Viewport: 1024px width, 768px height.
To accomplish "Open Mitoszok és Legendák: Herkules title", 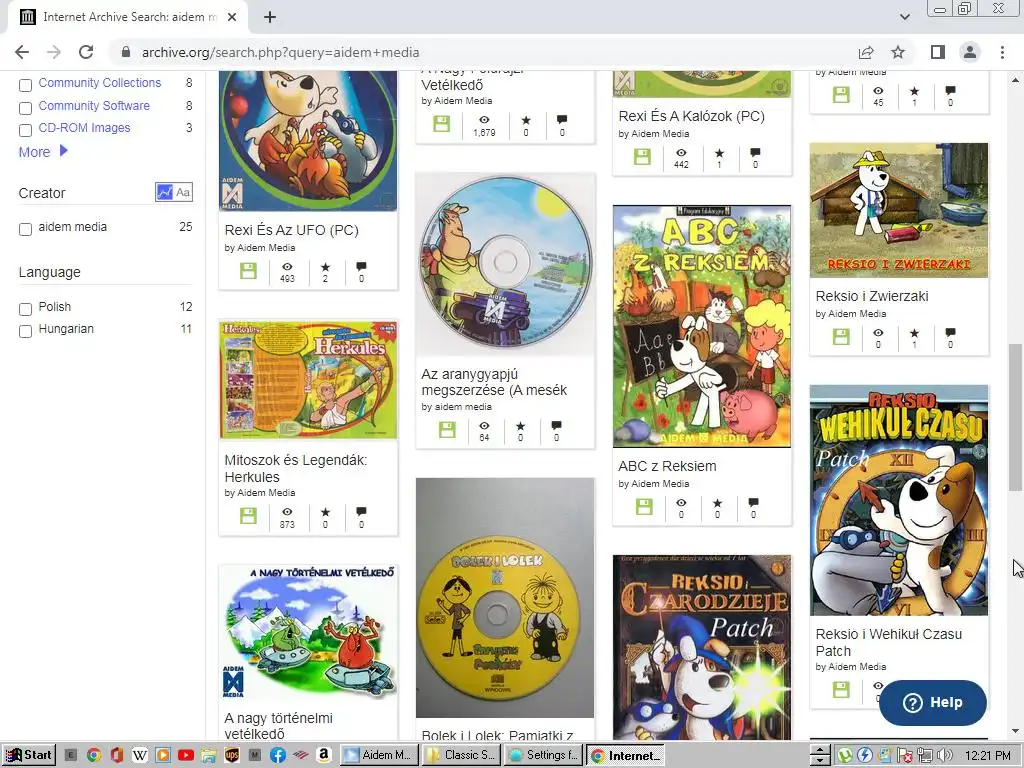I will [295, 468].
